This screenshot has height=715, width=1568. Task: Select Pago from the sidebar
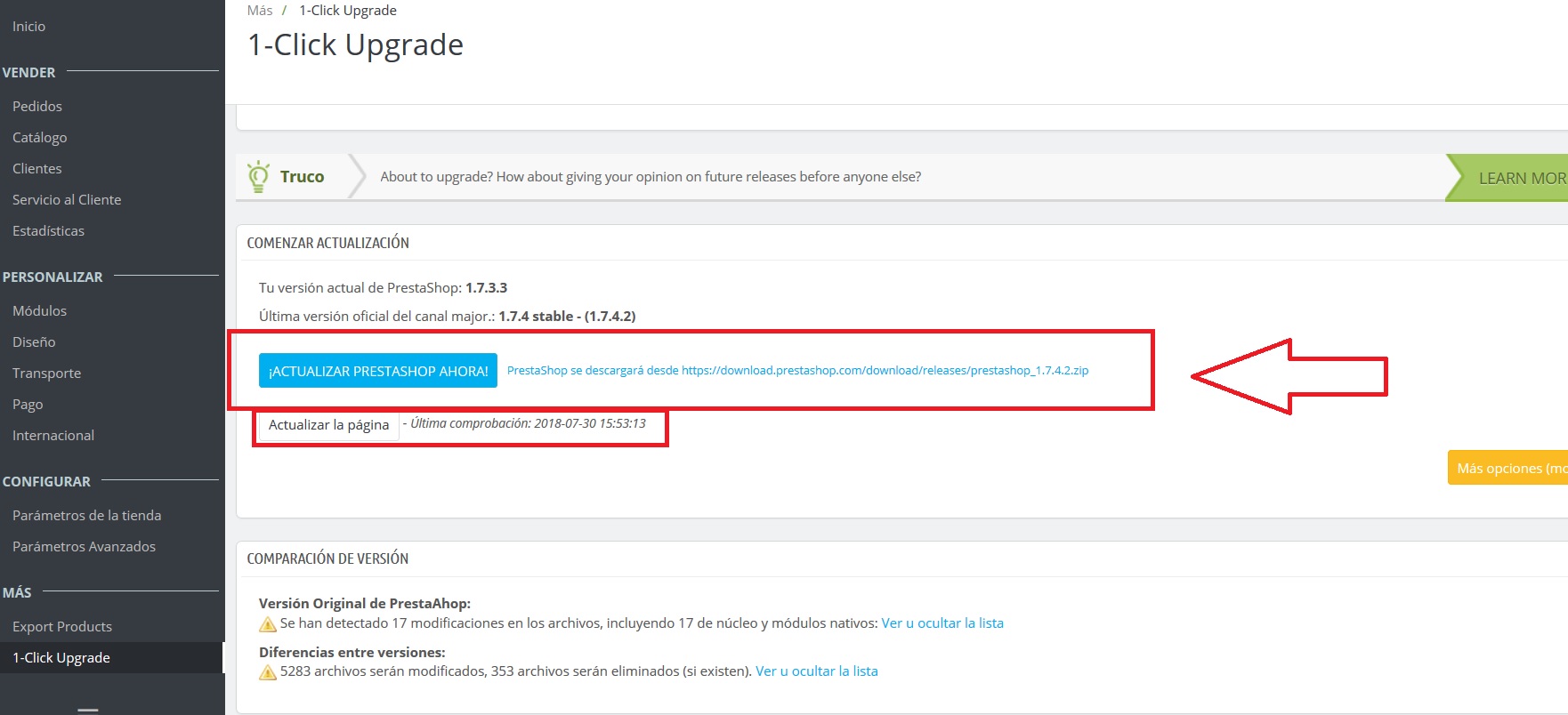coord(28,405)
